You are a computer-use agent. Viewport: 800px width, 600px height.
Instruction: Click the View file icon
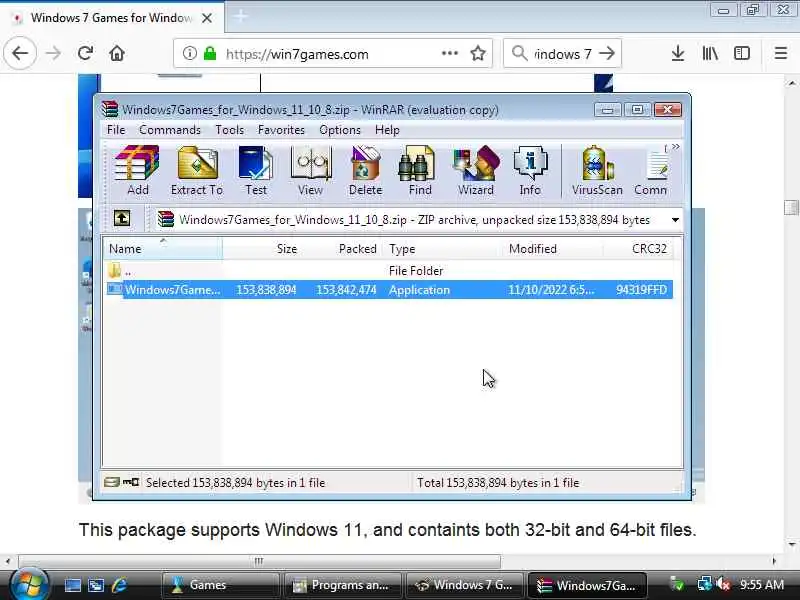[311, 170]
